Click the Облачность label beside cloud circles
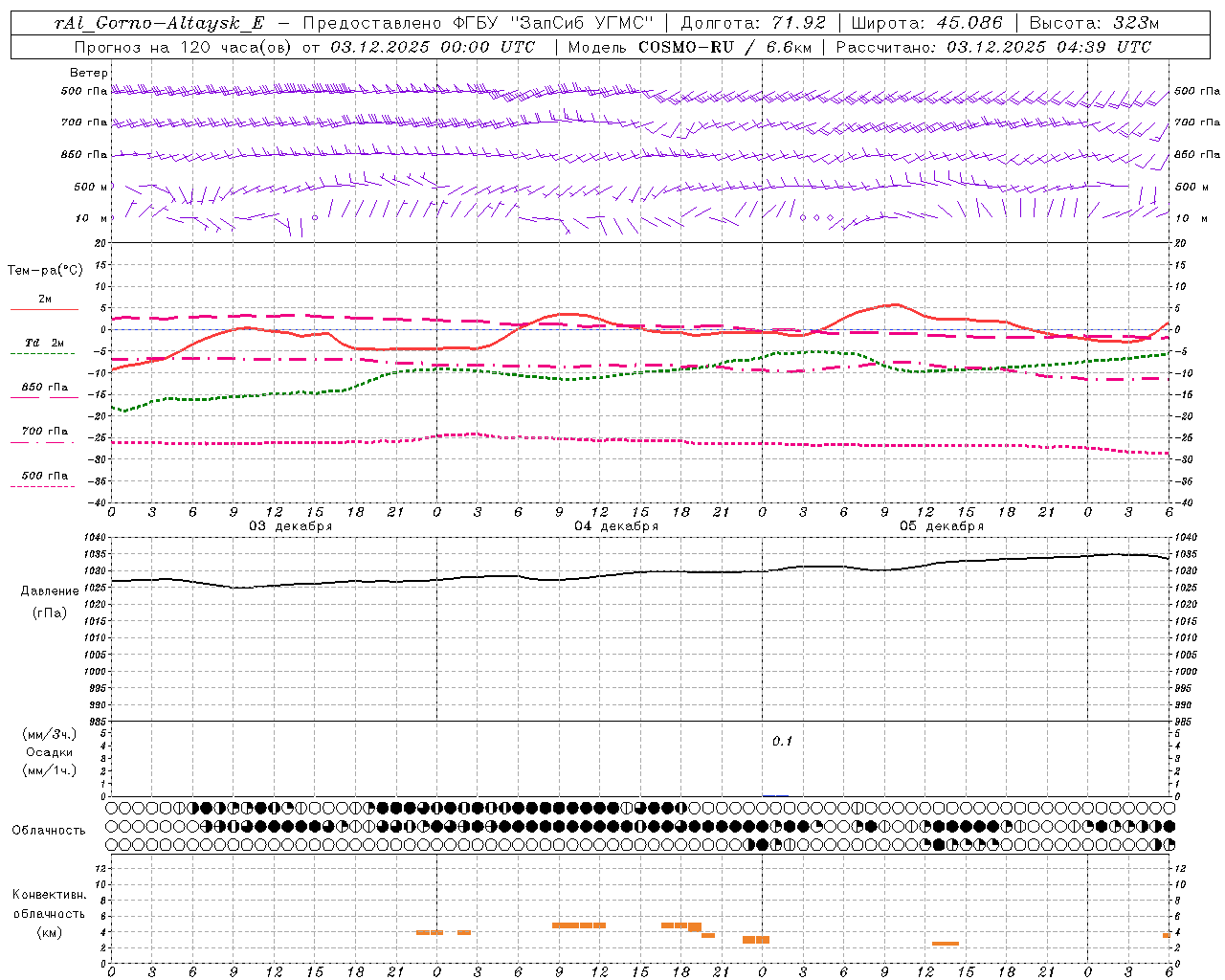This screenshot has width=1225, height=980. coord(49,831)
